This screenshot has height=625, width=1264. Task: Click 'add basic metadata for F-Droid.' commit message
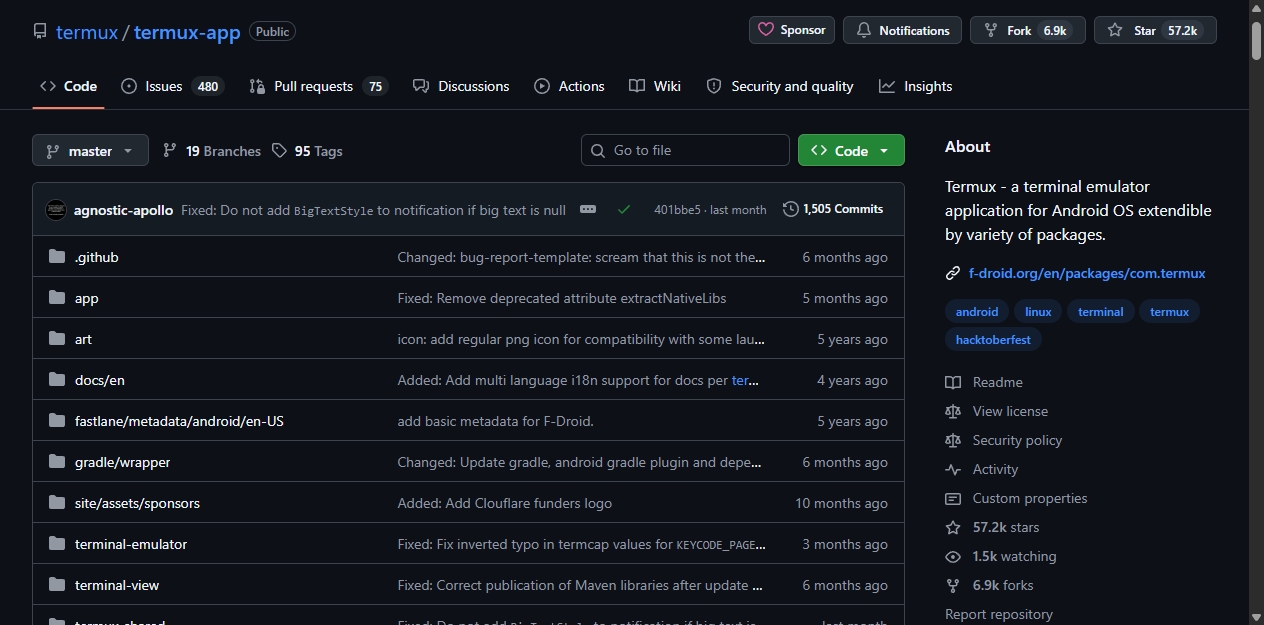496,421
